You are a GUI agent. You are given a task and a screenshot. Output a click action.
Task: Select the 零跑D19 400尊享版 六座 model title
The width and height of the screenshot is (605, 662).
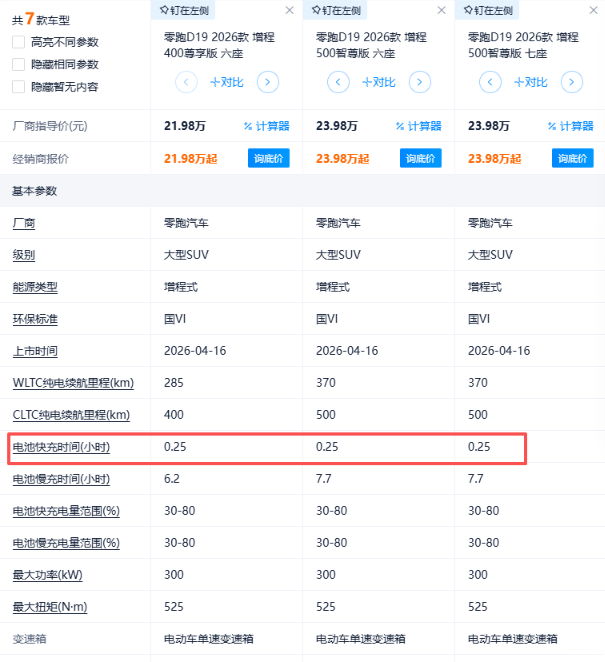[x=219, y=45]
